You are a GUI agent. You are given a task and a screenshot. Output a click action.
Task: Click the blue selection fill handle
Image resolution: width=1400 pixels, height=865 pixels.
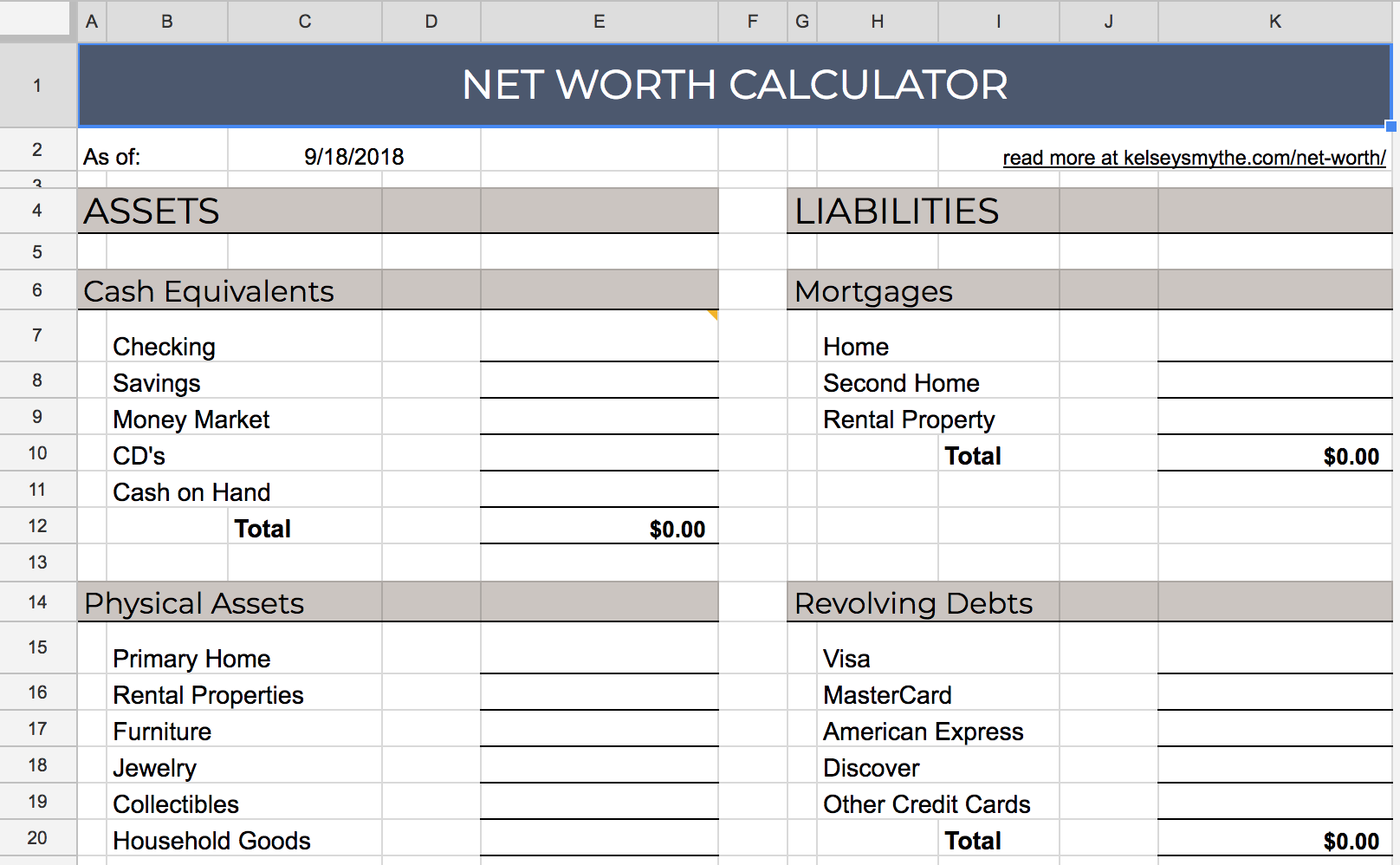[1390, 127]
